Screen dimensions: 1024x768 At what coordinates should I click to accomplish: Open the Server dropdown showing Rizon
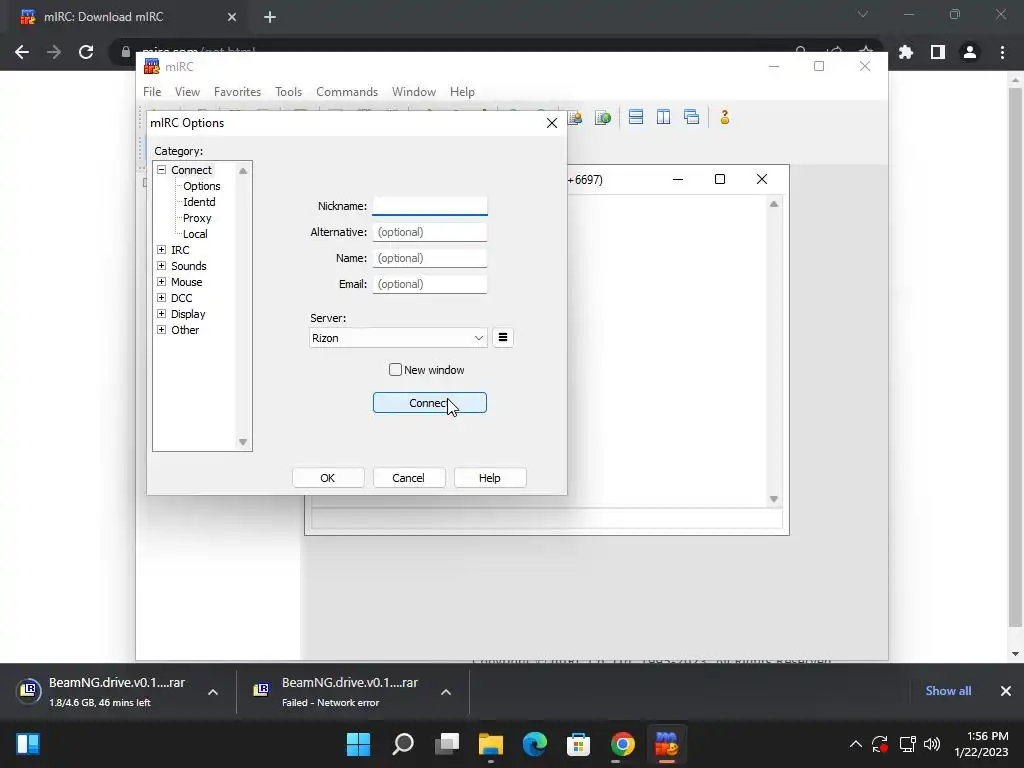pyautogui.click(x=398, y=338)
